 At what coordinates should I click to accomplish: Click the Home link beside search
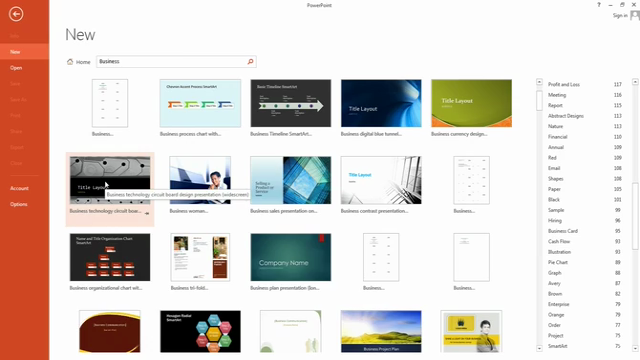(x=83, y=62)
